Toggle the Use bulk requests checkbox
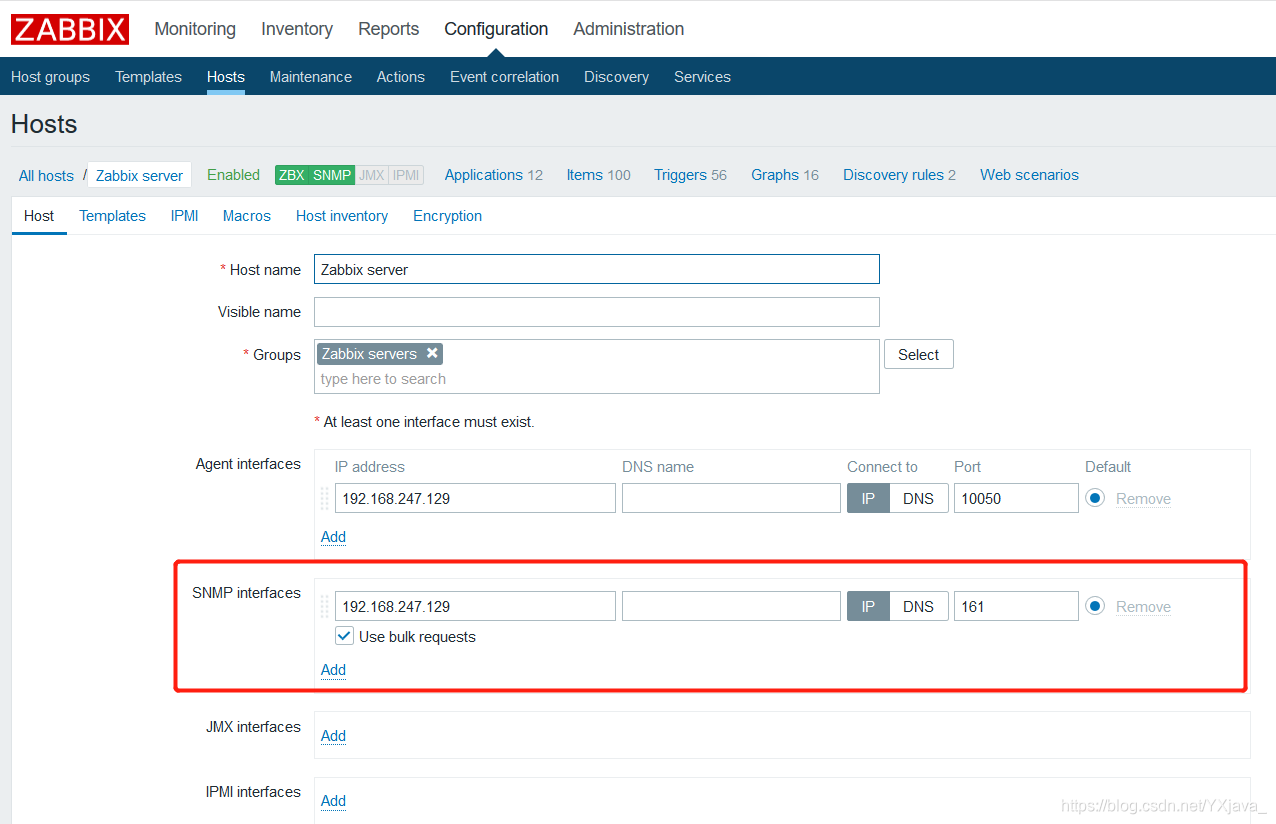1276x824 pixels. (344, 636)
